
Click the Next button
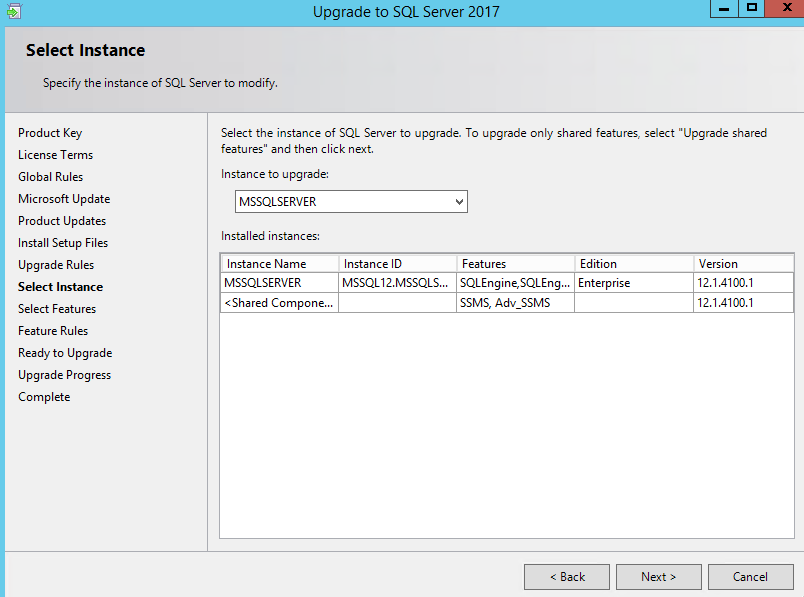tap(658, 577)
